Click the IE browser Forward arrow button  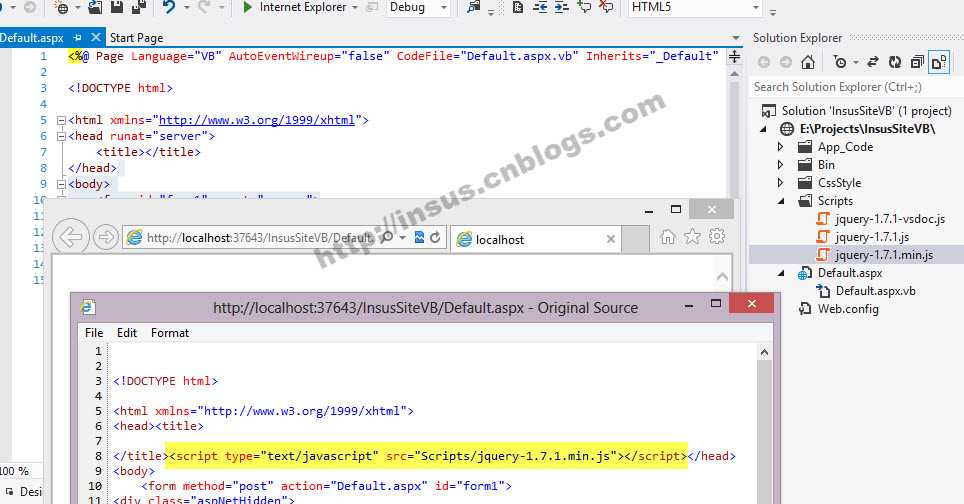pos(106,237)
